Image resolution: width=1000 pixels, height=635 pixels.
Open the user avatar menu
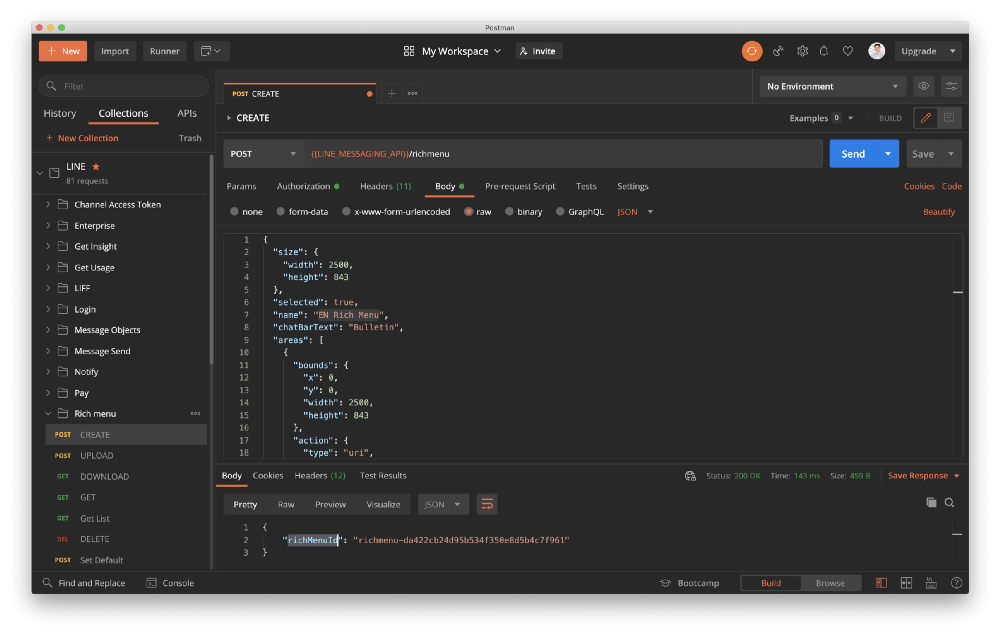tap(876, 51)
